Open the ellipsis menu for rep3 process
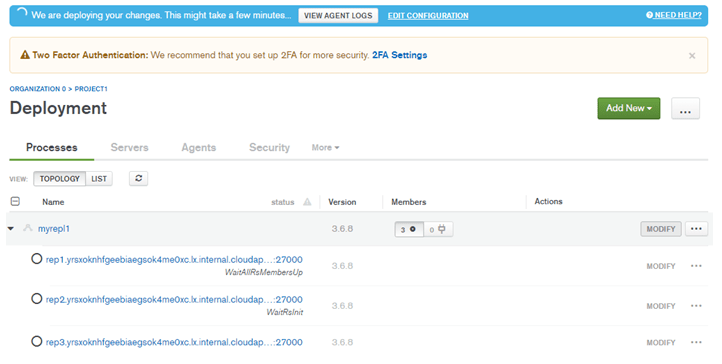Image resolution: width=722 pixels, height=364 pixels. pos(696,342)
